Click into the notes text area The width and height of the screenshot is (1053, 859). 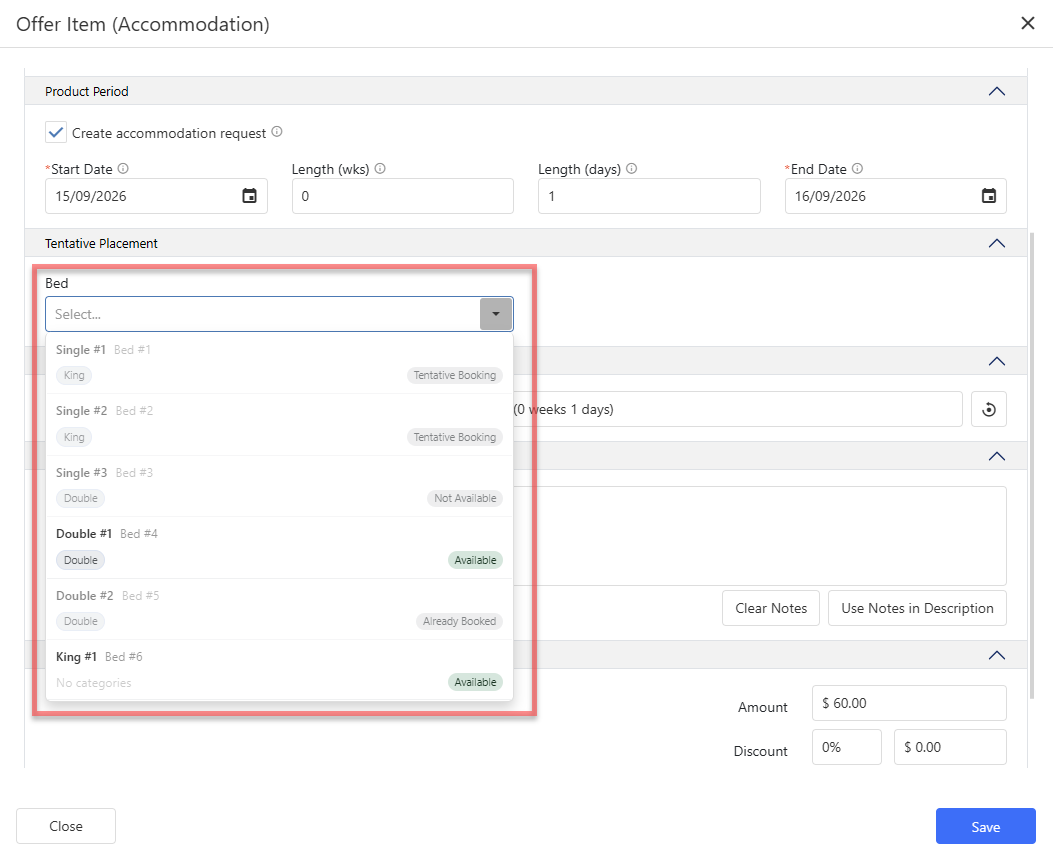pyautogui.click(x=759, y=536)
